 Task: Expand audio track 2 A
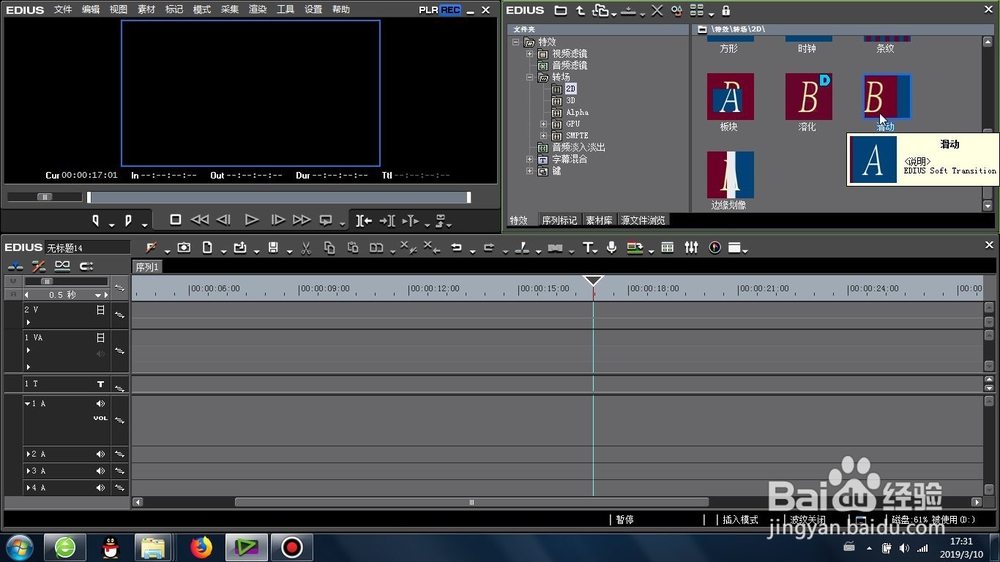[27, 454]
